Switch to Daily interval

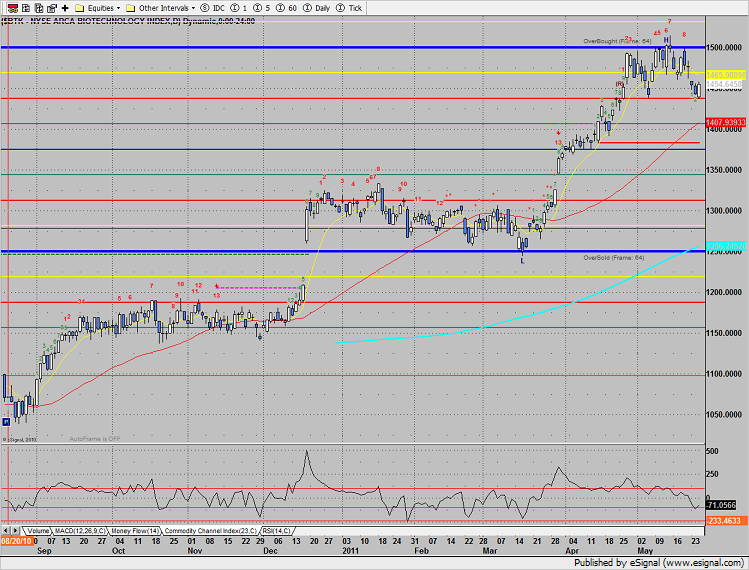coord(317,8)
